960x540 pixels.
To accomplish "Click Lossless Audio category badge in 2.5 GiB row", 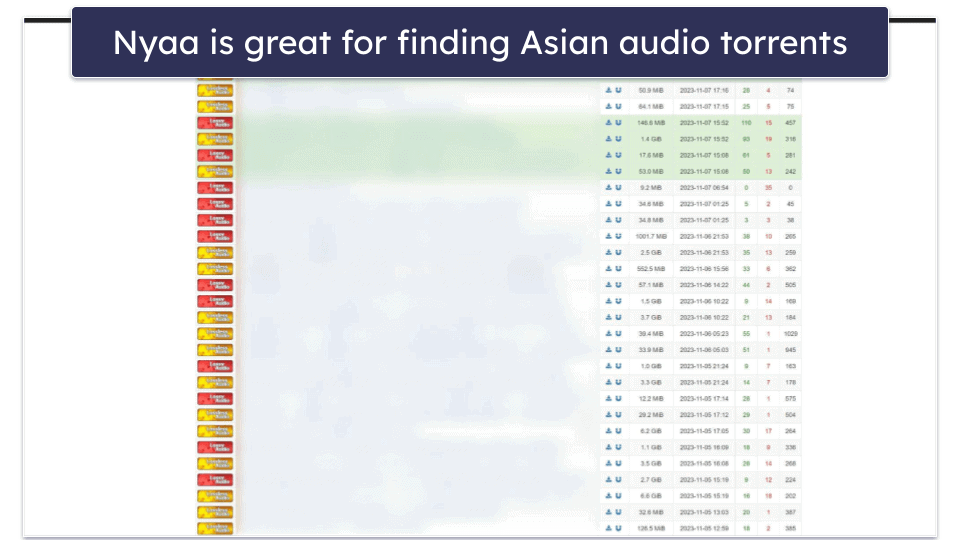I will [215, 253].
